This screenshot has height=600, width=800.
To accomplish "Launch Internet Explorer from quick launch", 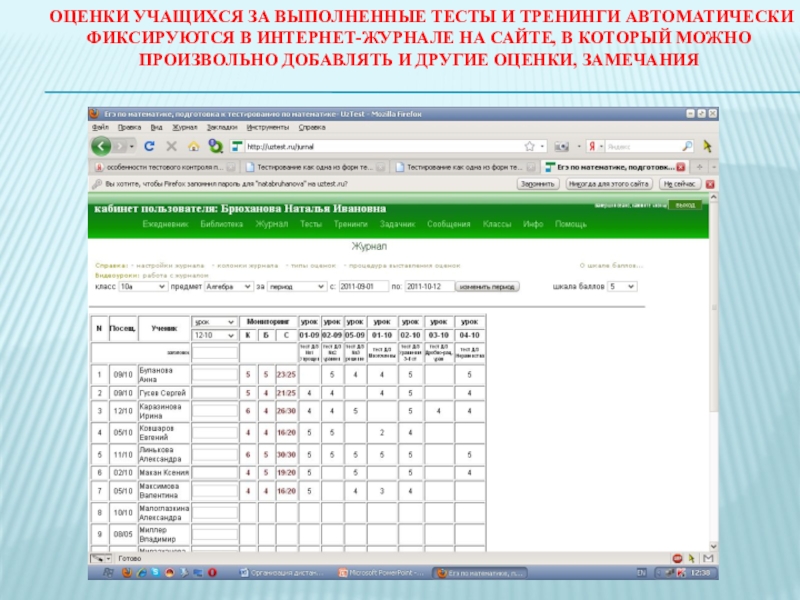I will pos(141,572).
